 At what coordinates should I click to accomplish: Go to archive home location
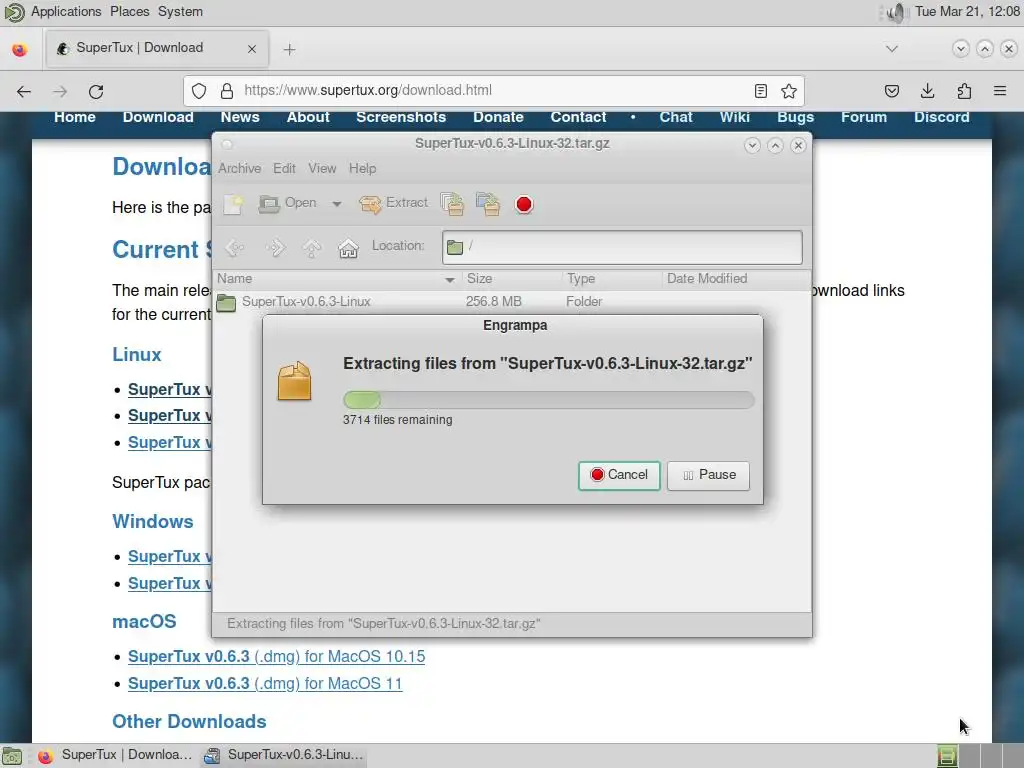(348, 248)
